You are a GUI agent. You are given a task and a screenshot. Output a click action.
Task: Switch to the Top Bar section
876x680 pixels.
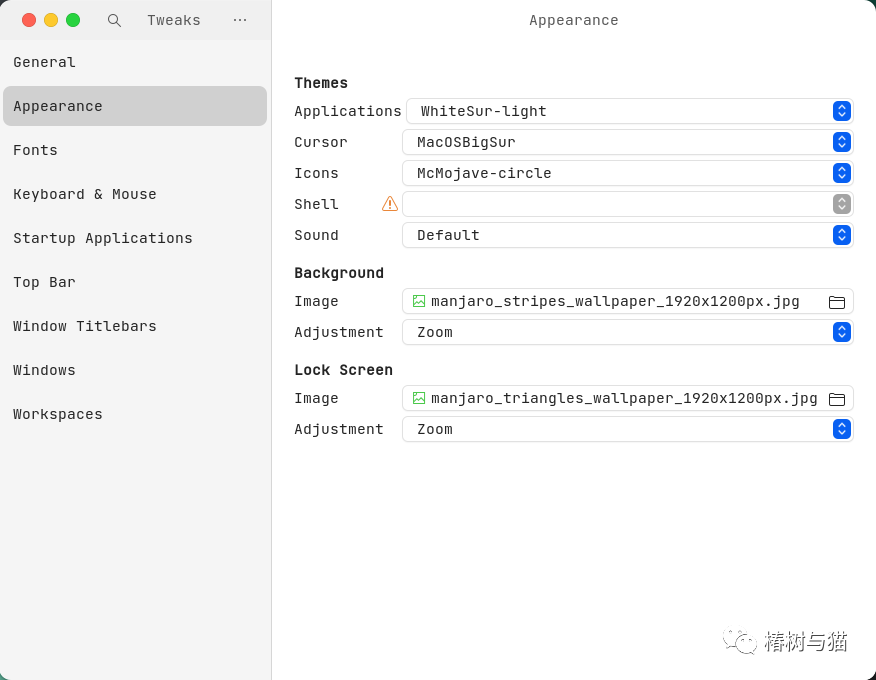coord(45,283)
